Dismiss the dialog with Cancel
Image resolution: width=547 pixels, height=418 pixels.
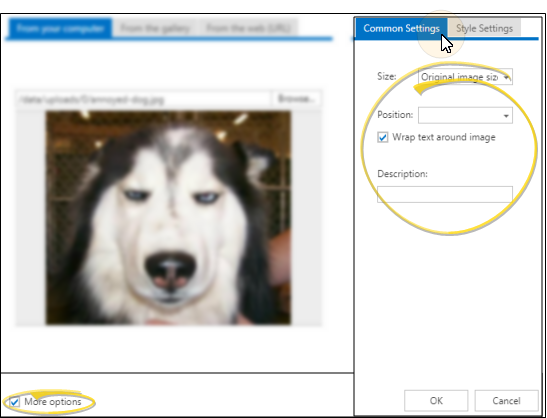(506, 401)
